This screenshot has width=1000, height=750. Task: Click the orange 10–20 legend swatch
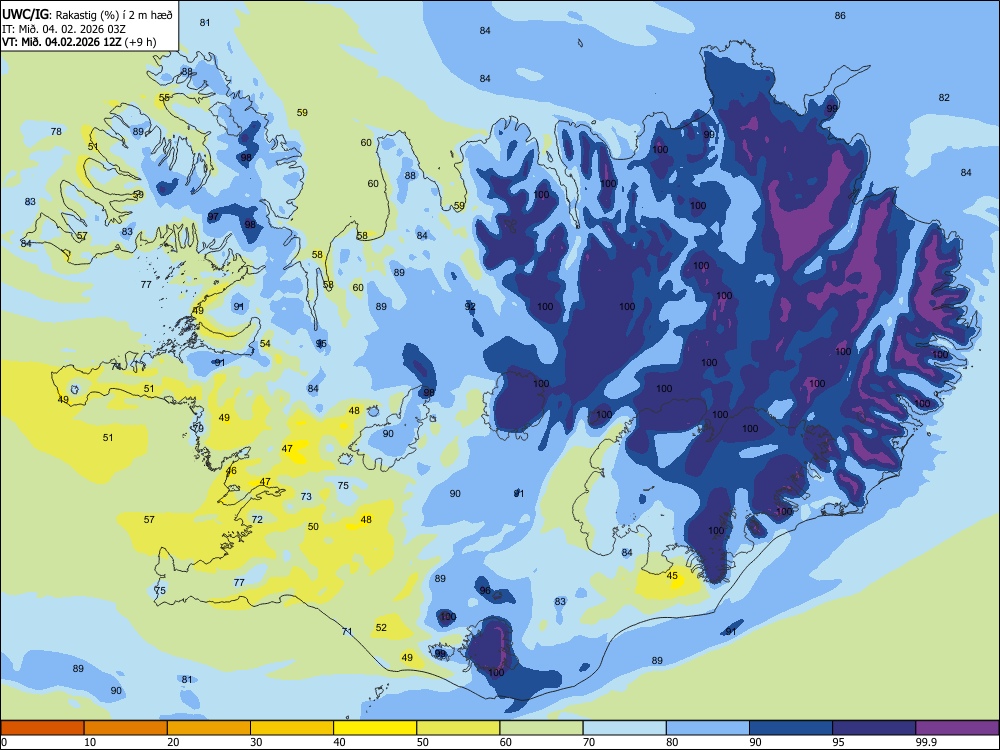tap(126, 728)
